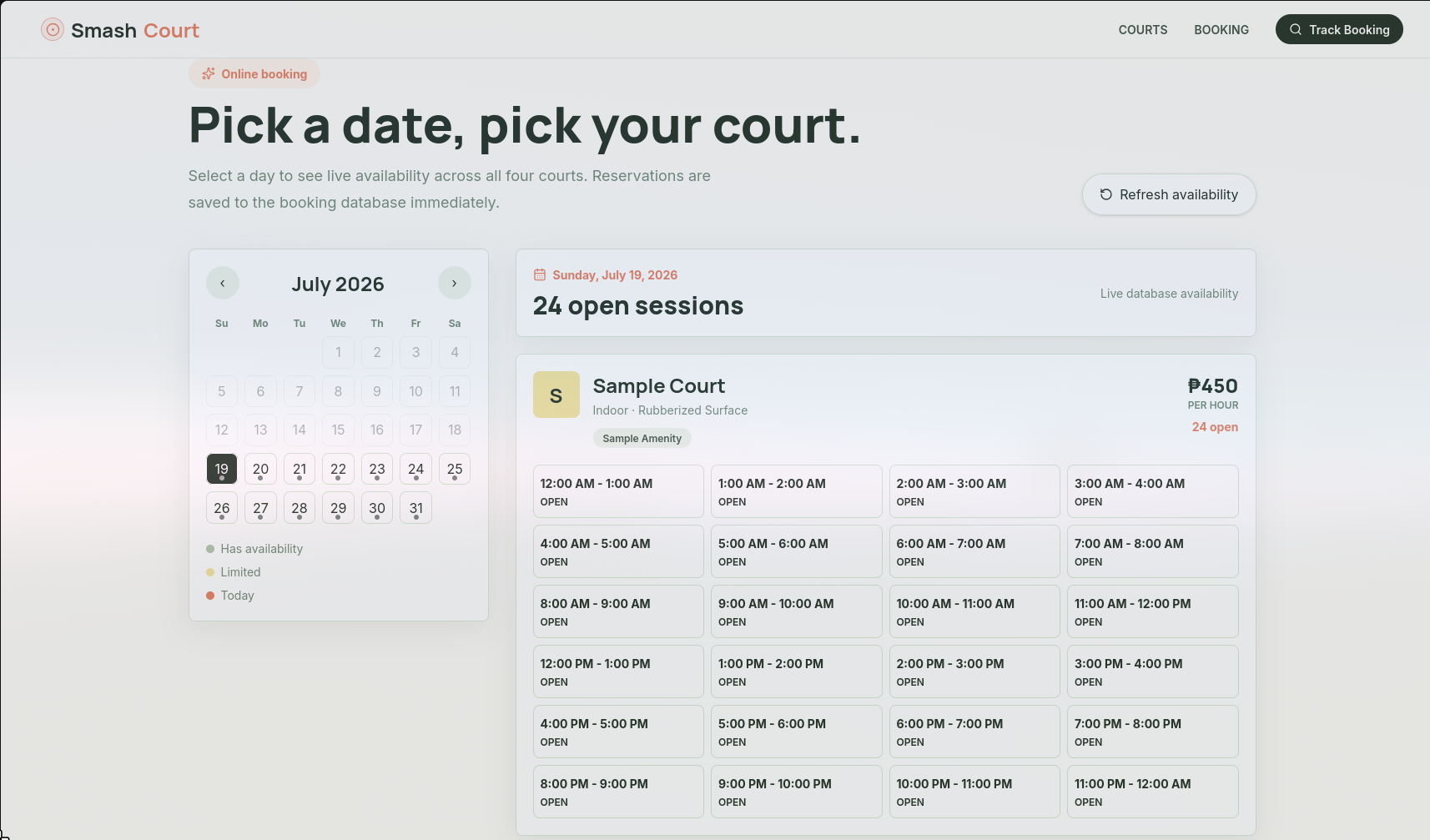Image resolution: width=1430 pixels, height=840 pixels.
Task: Click the Sample Court "S" avatar
Action: coord(556,395)
